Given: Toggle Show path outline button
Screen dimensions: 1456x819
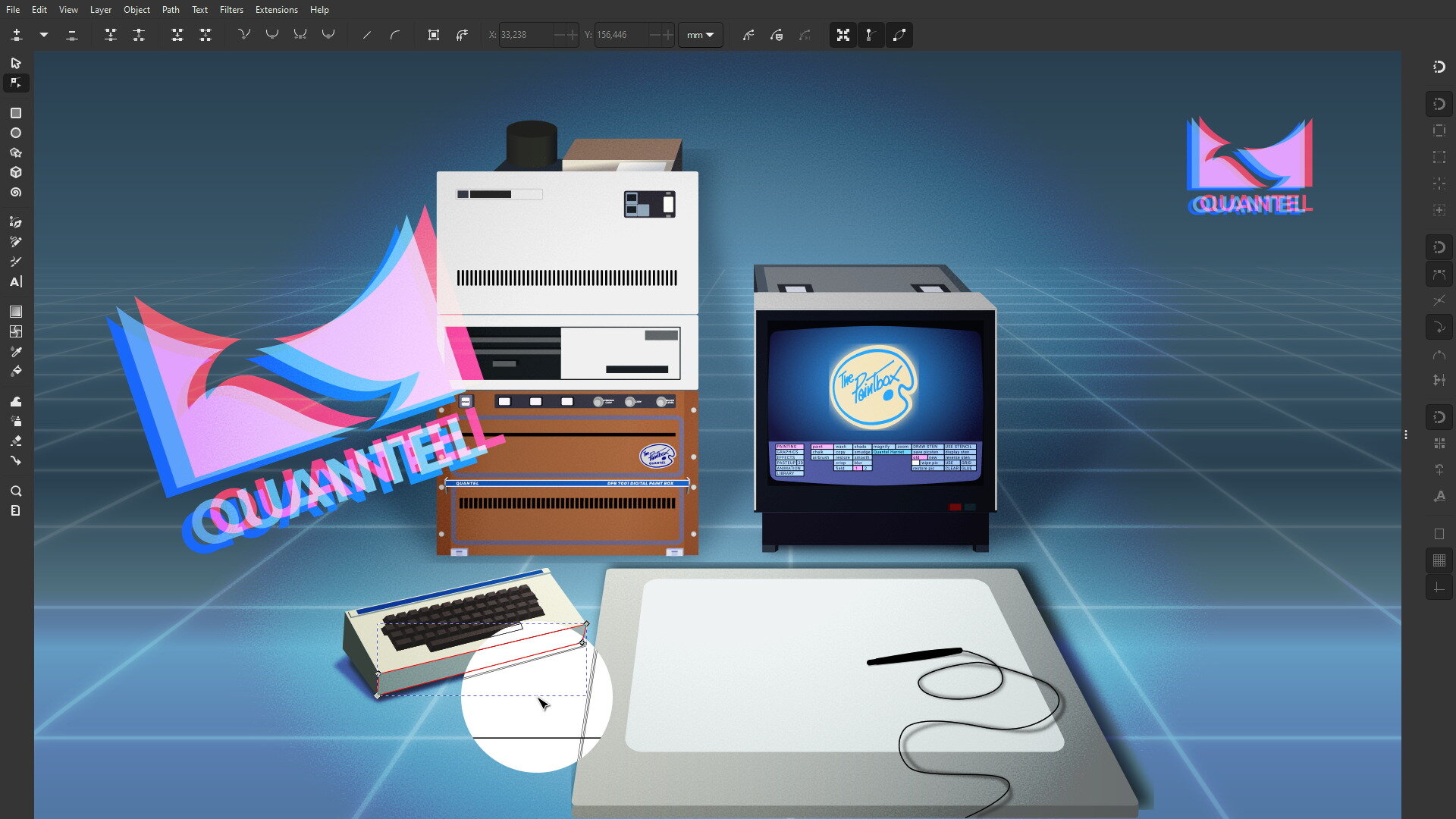Looking at the screenshot, I should (x=899, y=35).
